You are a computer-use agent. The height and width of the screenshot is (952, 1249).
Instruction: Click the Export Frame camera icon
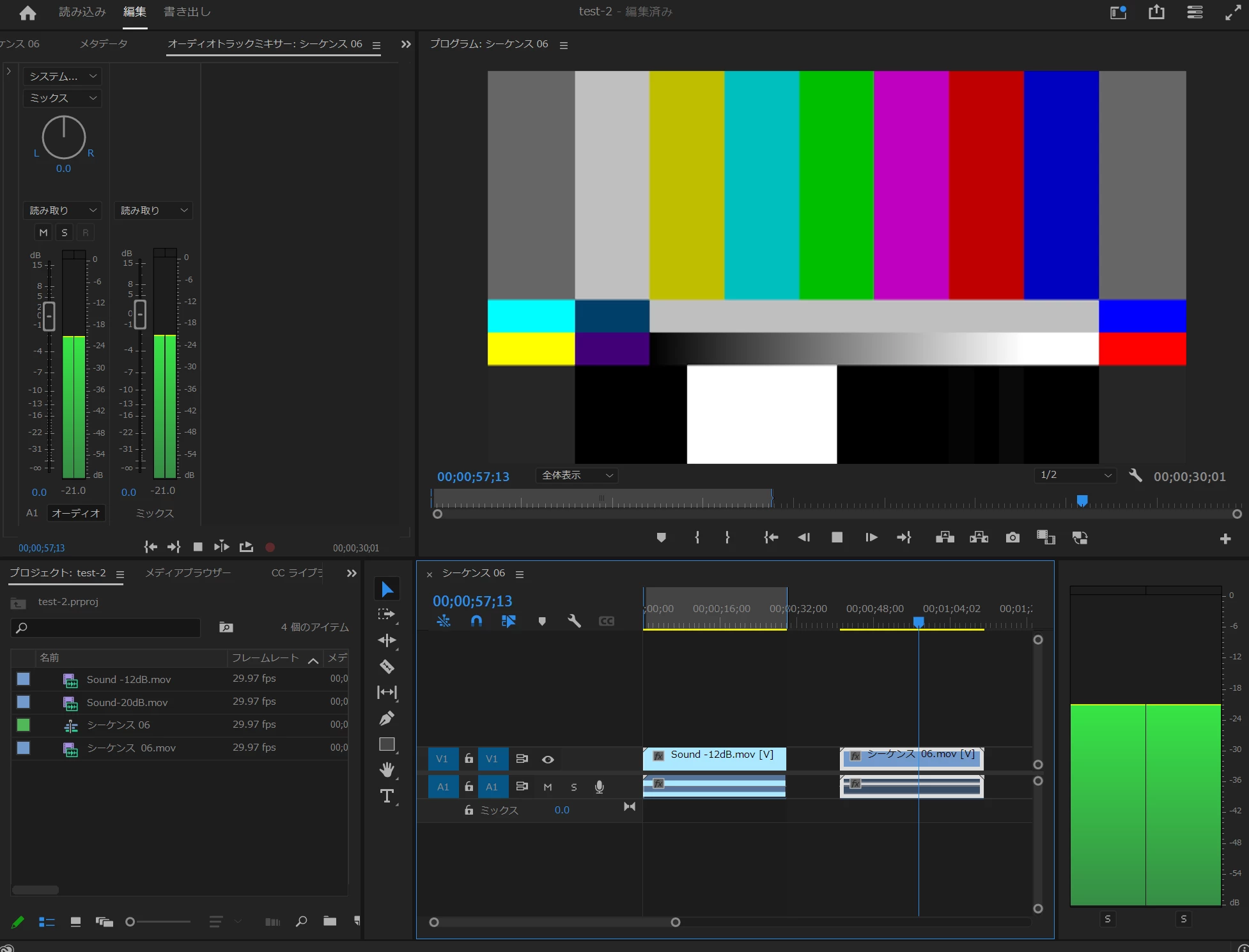(x=1012, y=537)
